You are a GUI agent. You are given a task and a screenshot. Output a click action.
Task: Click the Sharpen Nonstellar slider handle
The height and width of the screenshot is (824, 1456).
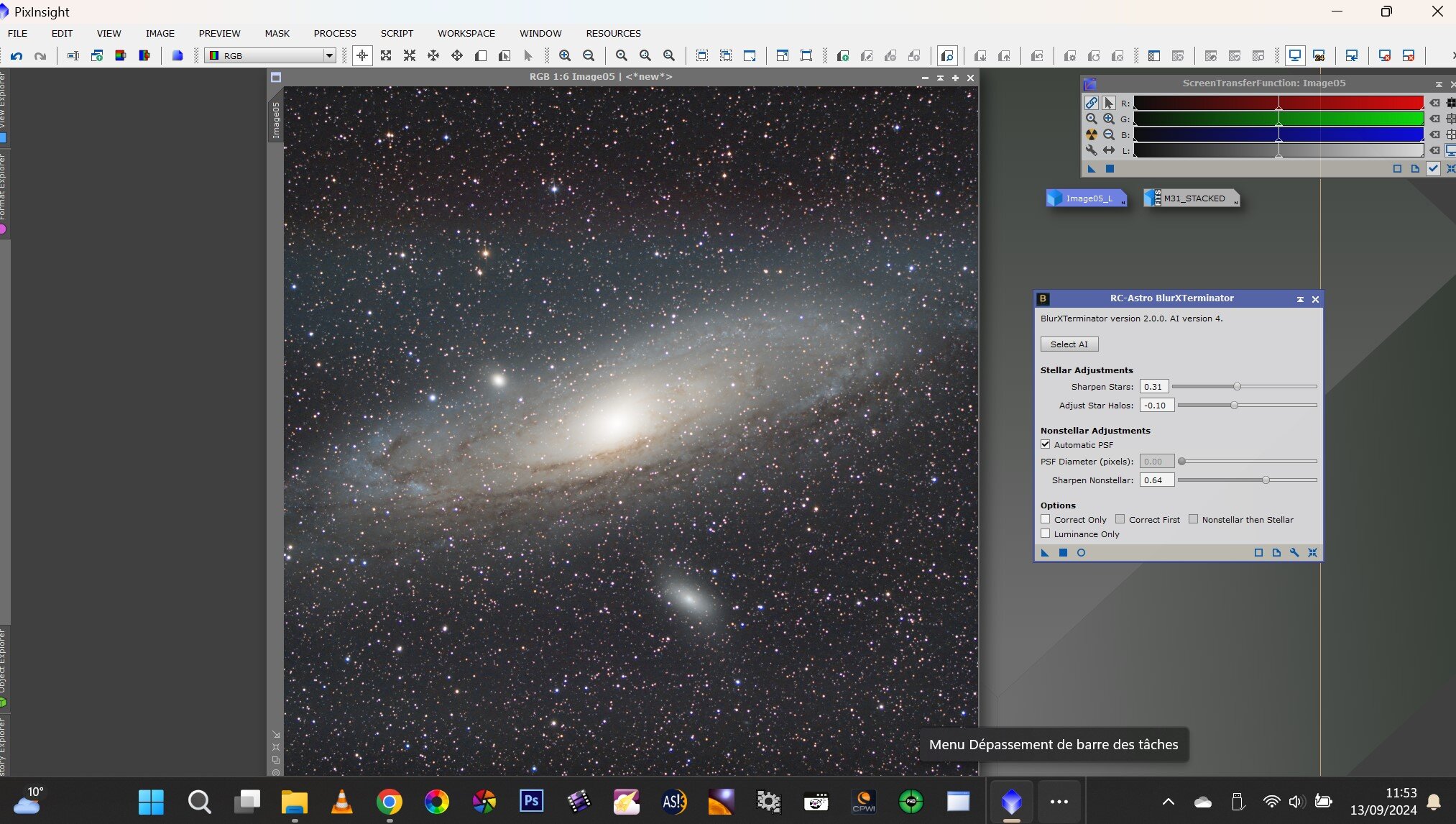[x=1266, y=480]
